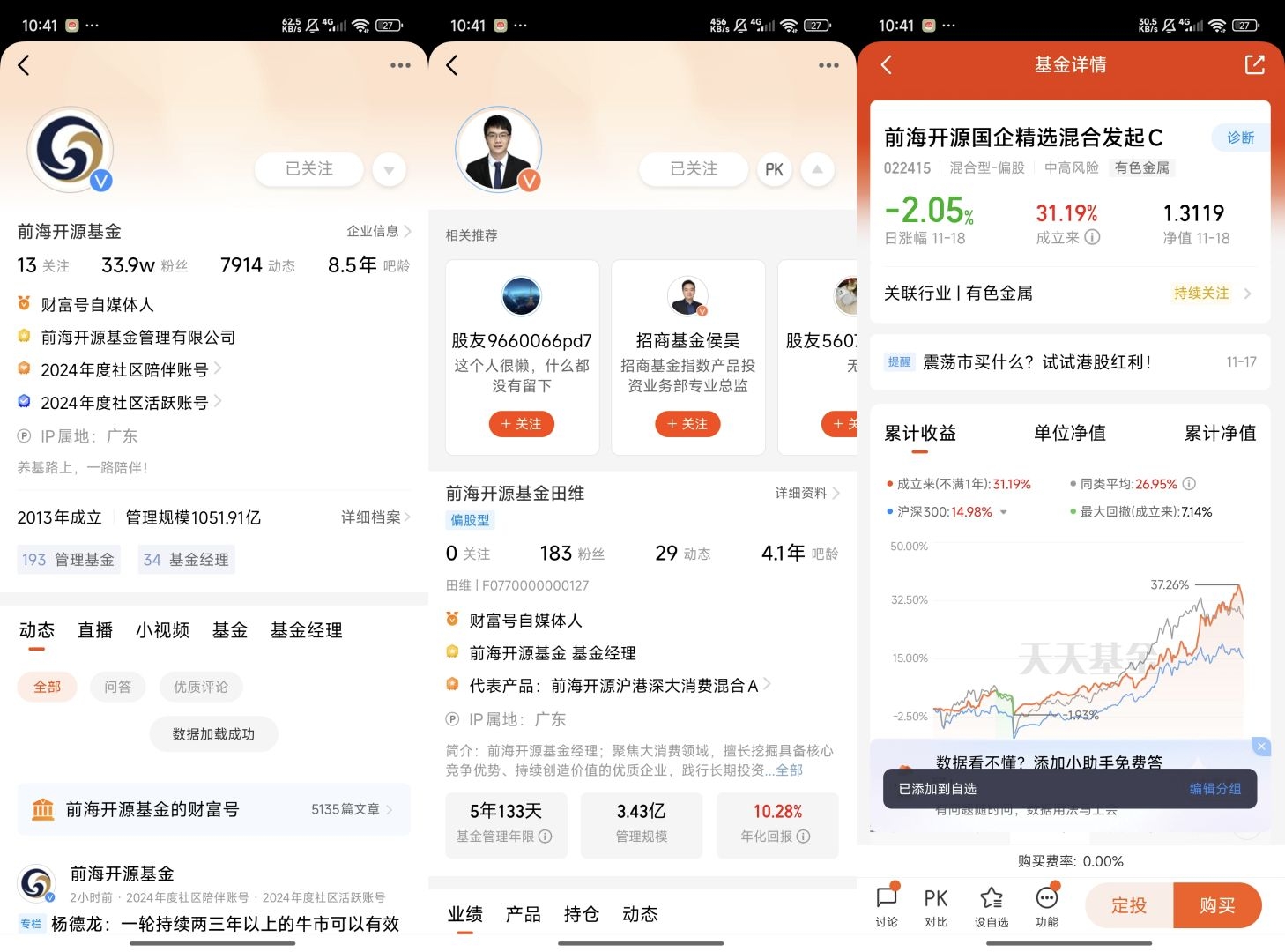Viewport: 1285px width, 952px height.
Task: Show info for 基金管理年限
Action: 546,837
